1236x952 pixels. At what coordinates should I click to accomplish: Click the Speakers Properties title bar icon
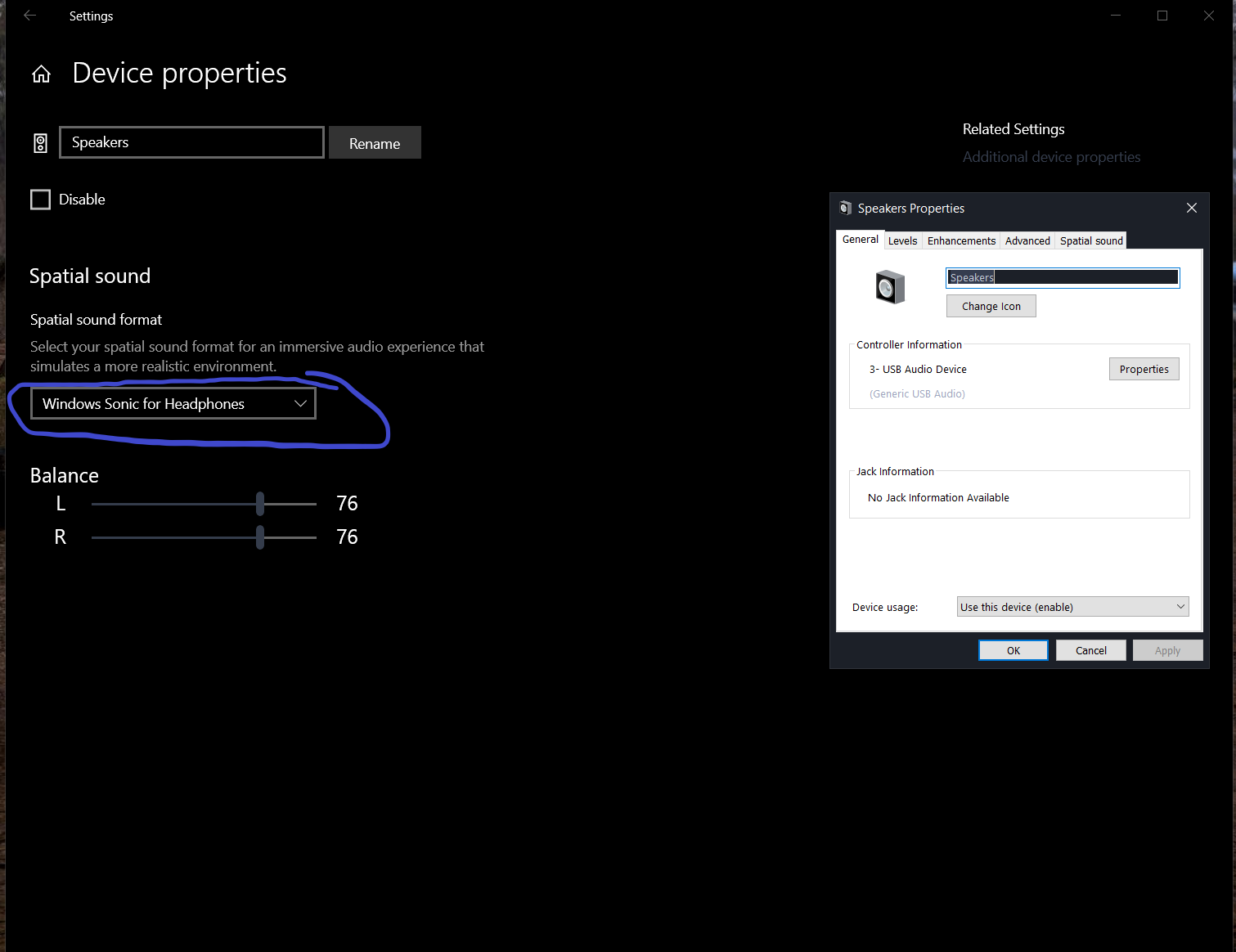coord(846,208)
